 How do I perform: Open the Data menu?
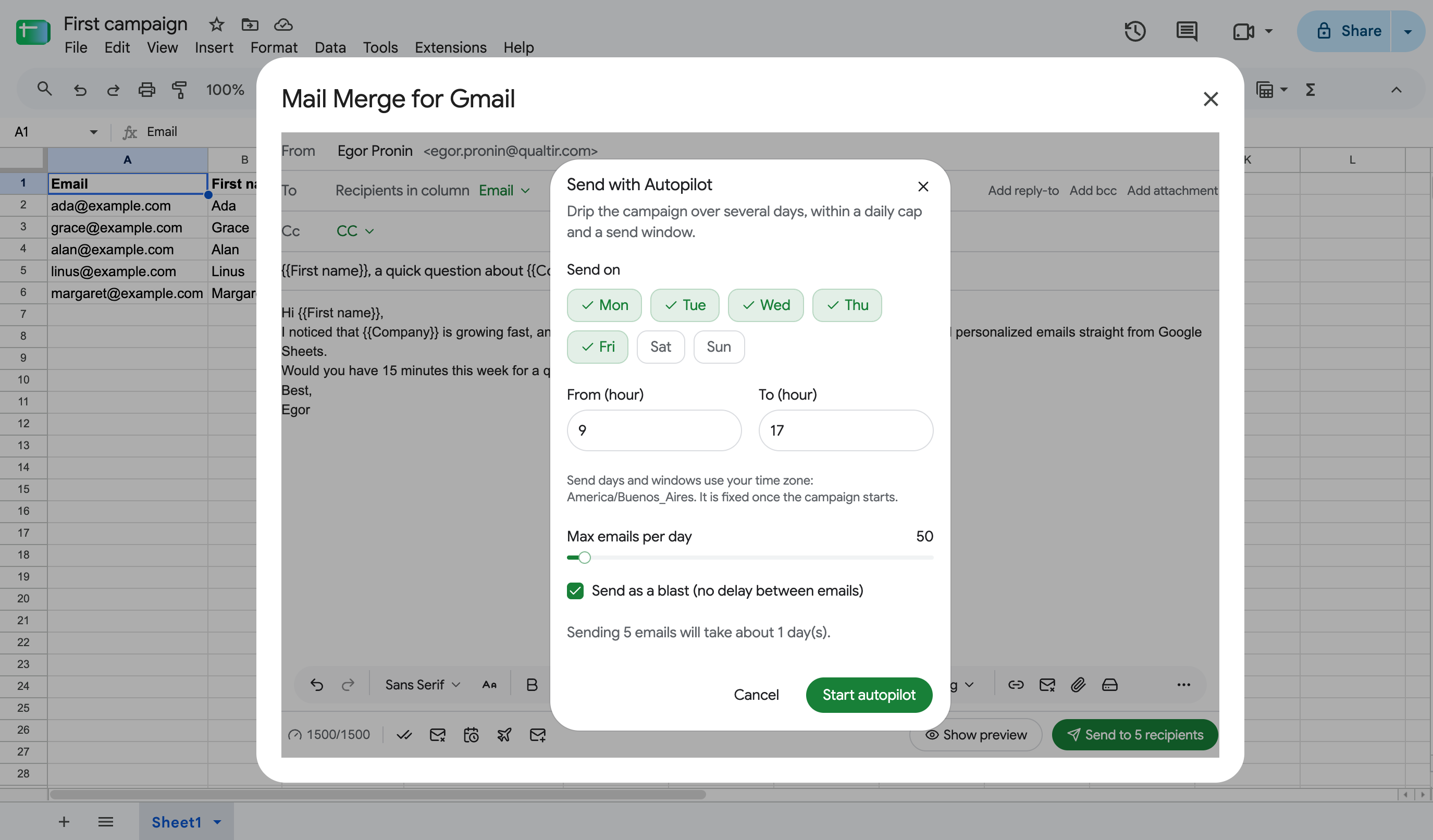tap(330, 47)
